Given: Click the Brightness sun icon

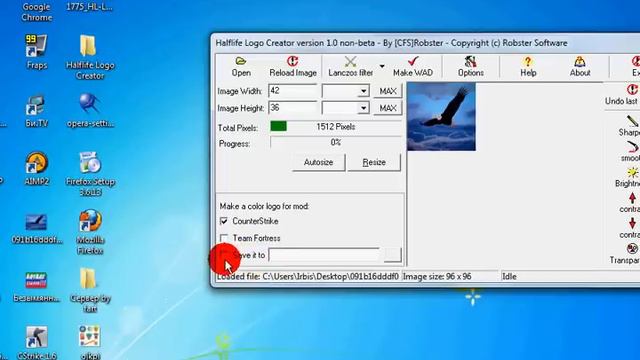Looking at the screenshot, I should coord(632,172).
